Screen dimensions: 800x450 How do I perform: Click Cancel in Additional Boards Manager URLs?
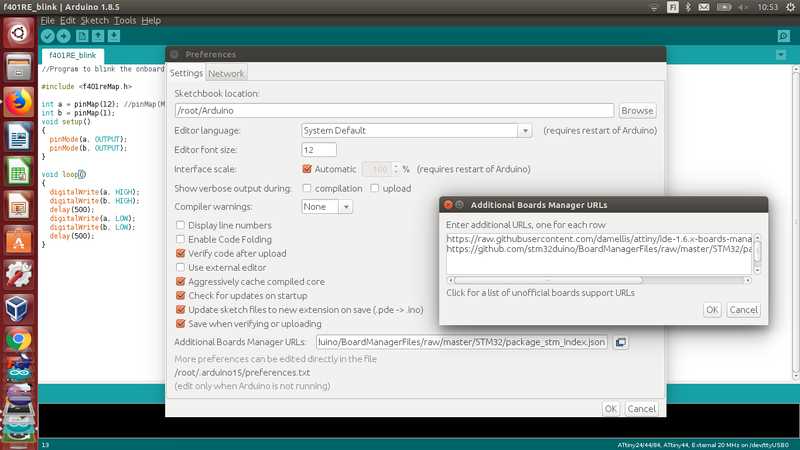point(743,310)
